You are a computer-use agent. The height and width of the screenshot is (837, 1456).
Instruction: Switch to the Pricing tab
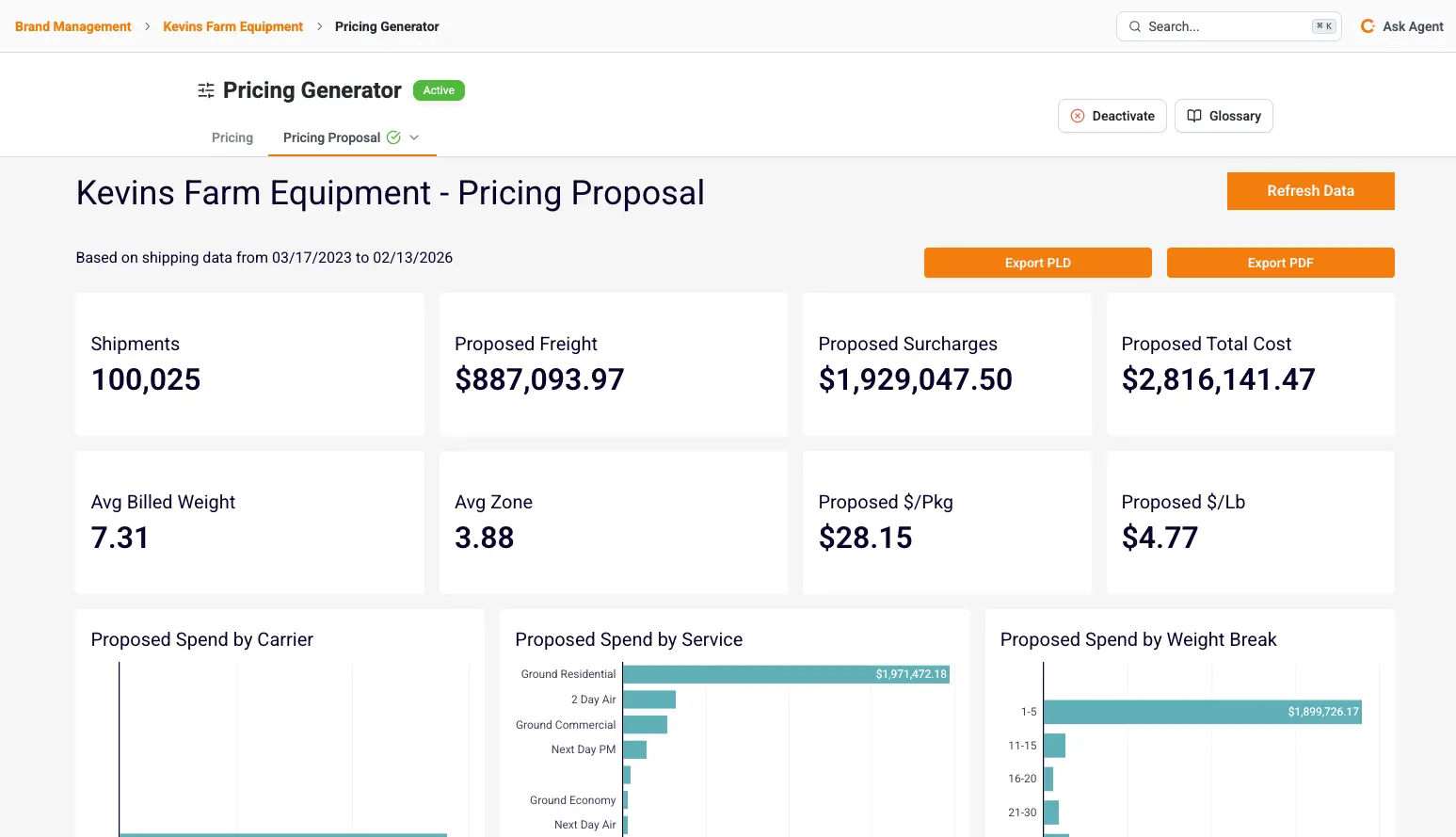pos(232,137)
